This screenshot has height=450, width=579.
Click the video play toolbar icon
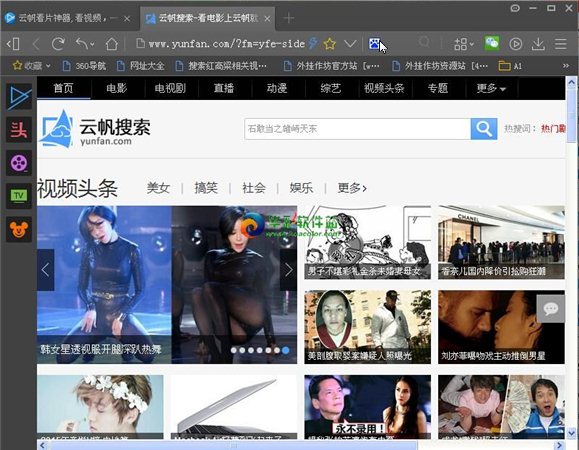[x=515, y=44]
